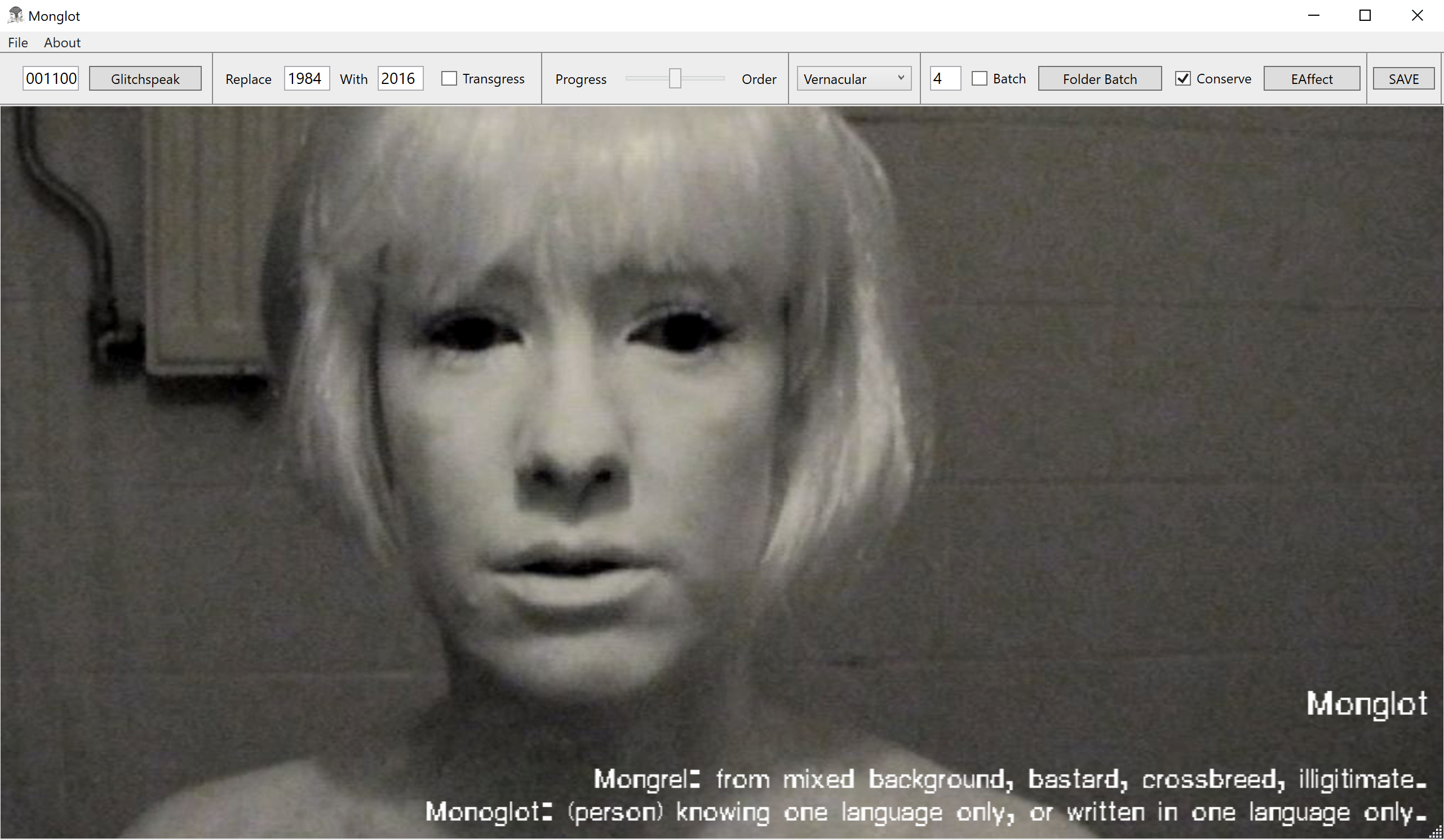Image resolution: width=1444 pixels, height=840 pixels.
Task: Click the With value field showing 2016
Action: click(x=400, y=78)
